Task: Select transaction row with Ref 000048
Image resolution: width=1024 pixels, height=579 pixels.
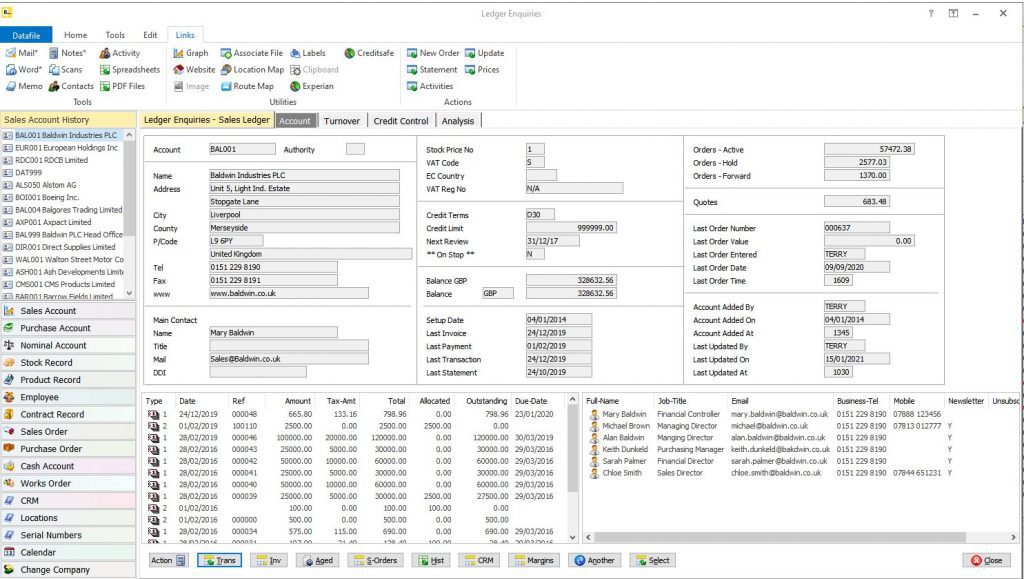Action: click(x=355, y=414)
